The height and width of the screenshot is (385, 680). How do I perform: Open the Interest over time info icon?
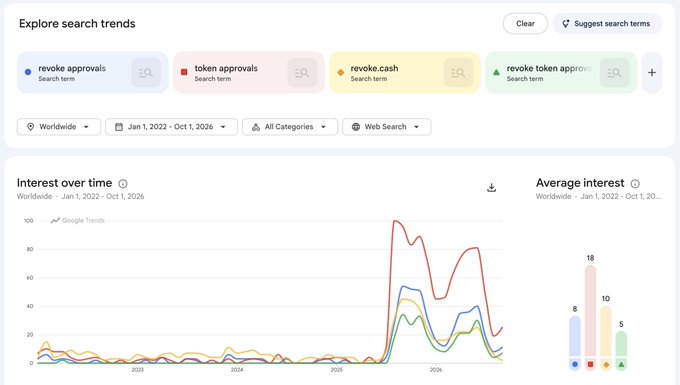coord(123,183)
